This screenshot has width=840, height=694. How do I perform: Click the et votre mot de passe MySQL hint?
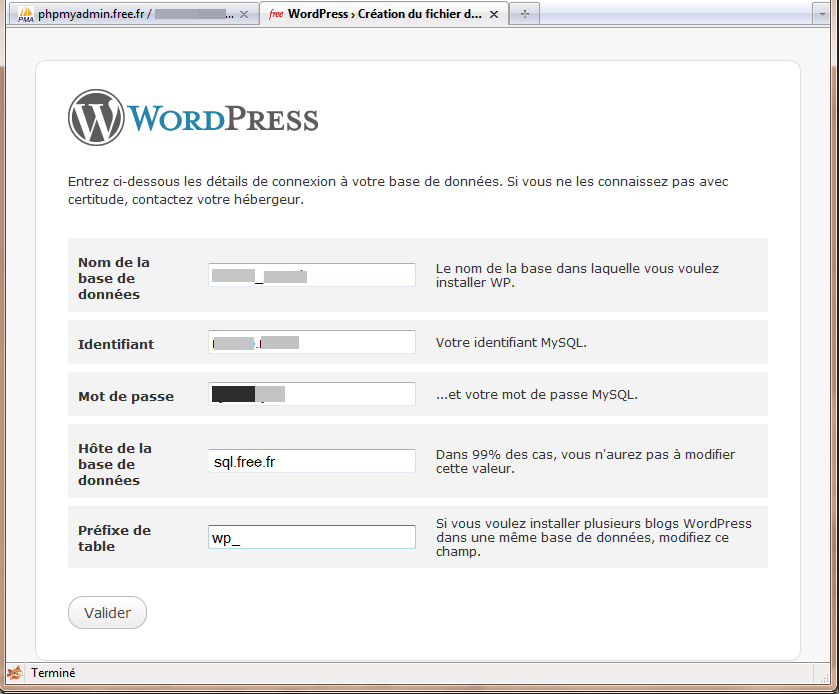(x=537, y=395)
